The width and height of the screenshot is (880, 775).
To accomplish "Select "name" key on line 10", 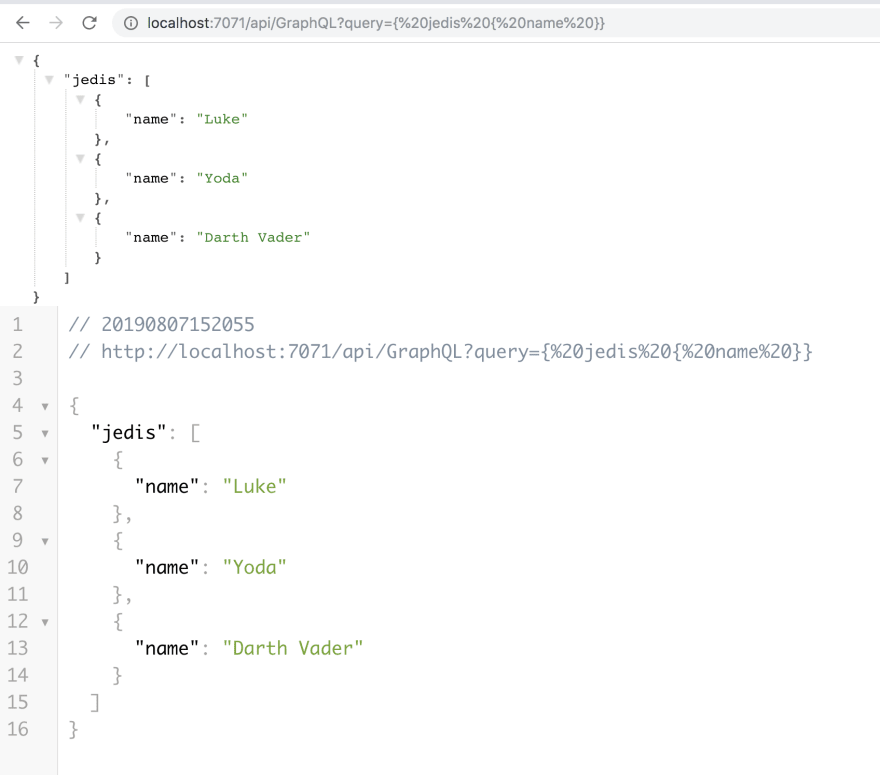I will click(x=167, y=567).
